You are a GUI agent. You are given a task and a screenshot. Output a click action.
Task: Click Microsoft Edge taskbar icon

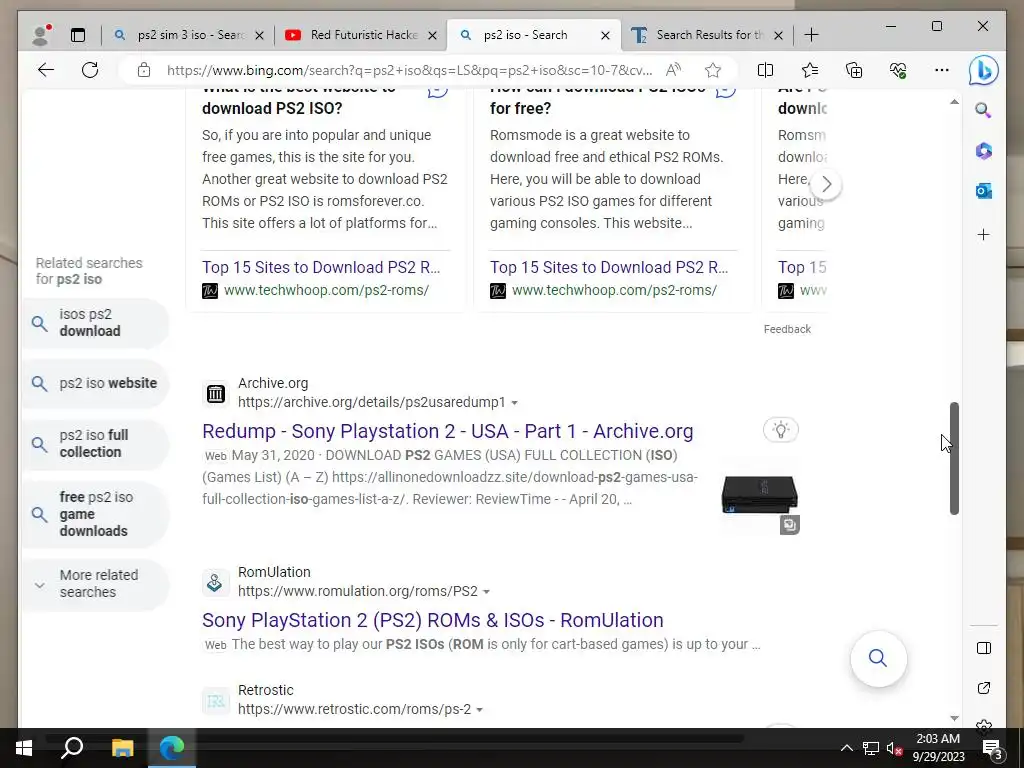[x=172, y=748]
